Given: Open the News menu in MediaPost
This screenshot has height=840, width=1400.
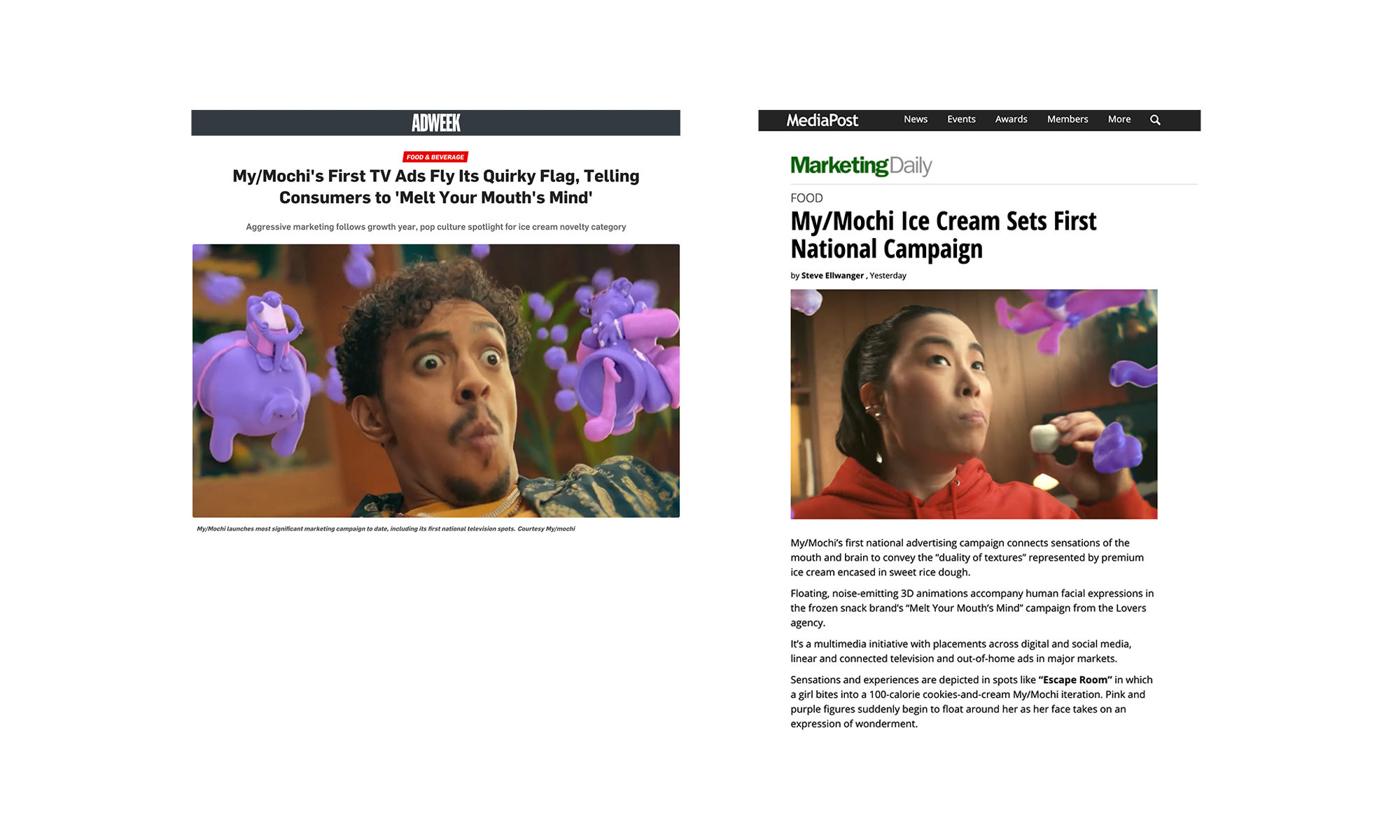Looking at the screenshot, I should coord(915,119).
